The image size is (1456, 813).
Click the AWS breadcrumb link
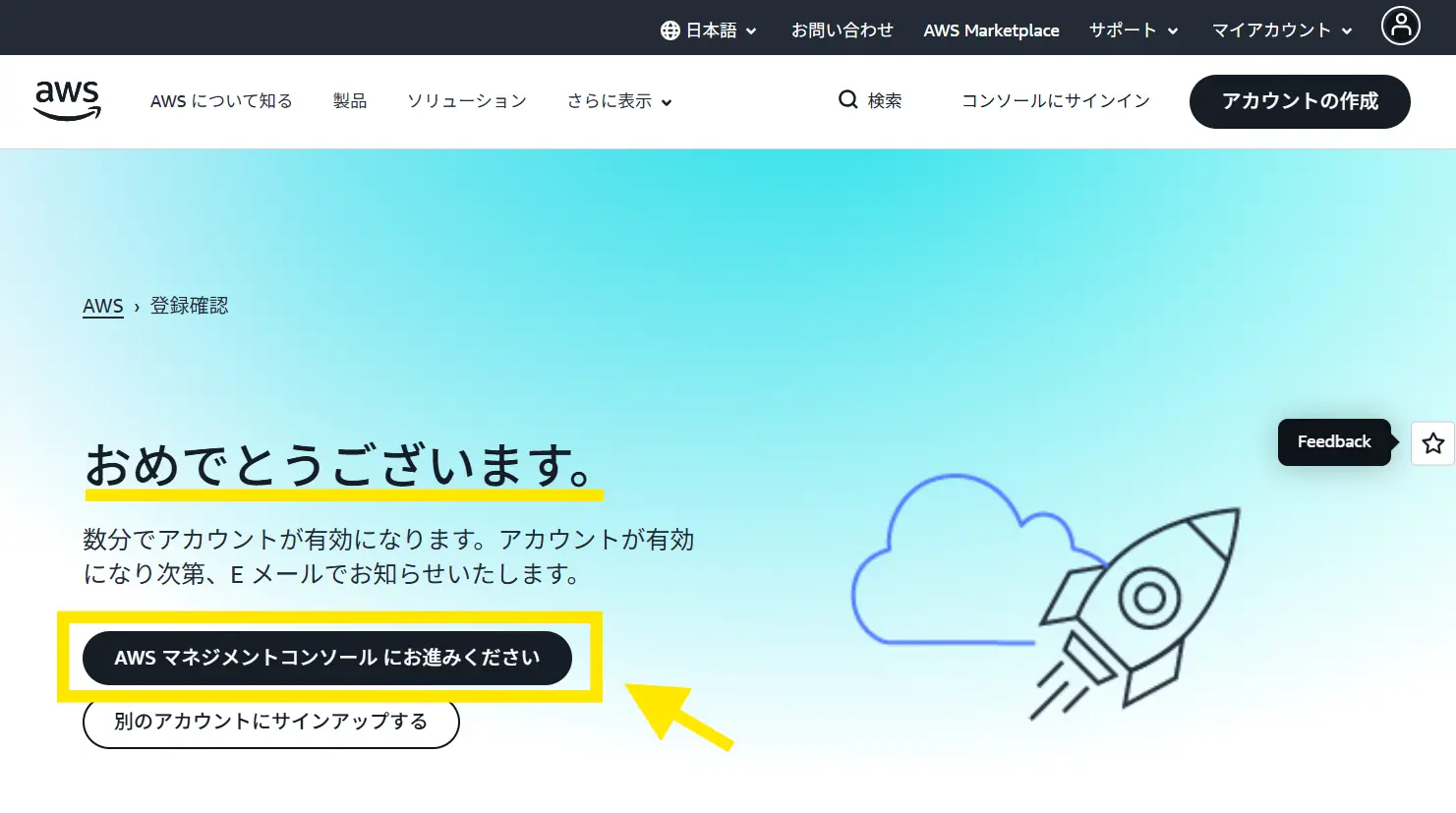[102, 306]
